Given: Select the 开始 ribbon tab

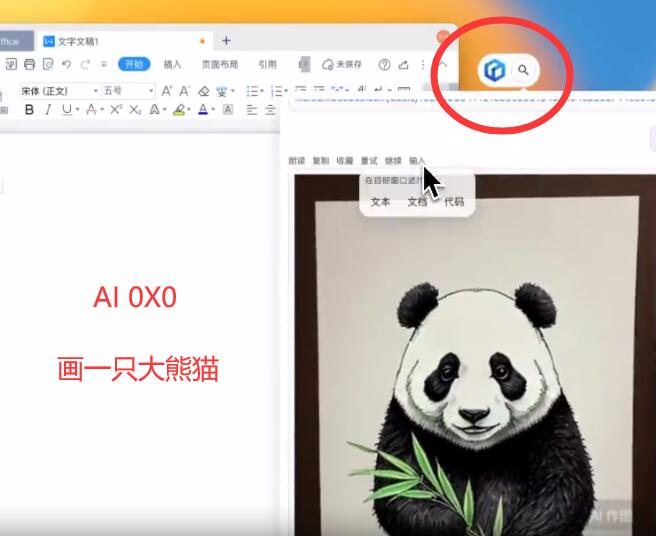Looking at the screenshot, I should [134, 64].
